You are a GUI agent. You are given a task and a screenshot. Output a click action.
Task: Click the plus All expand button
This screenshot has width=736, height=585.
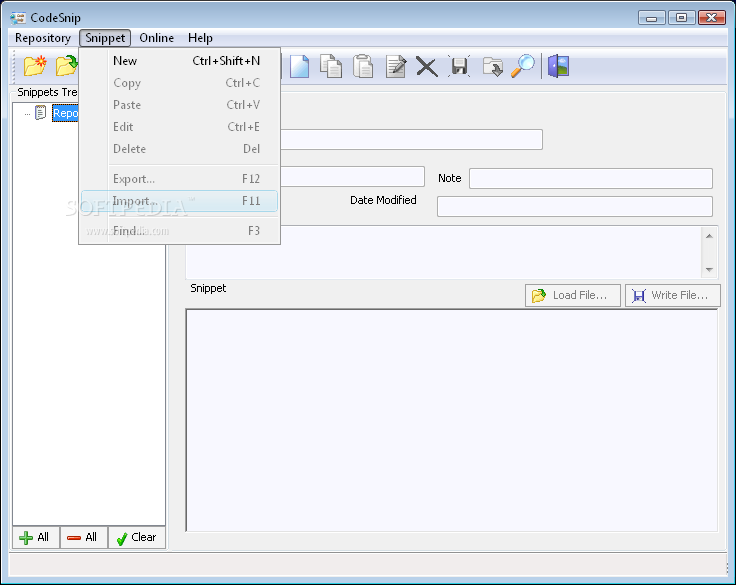pos(36,537)
